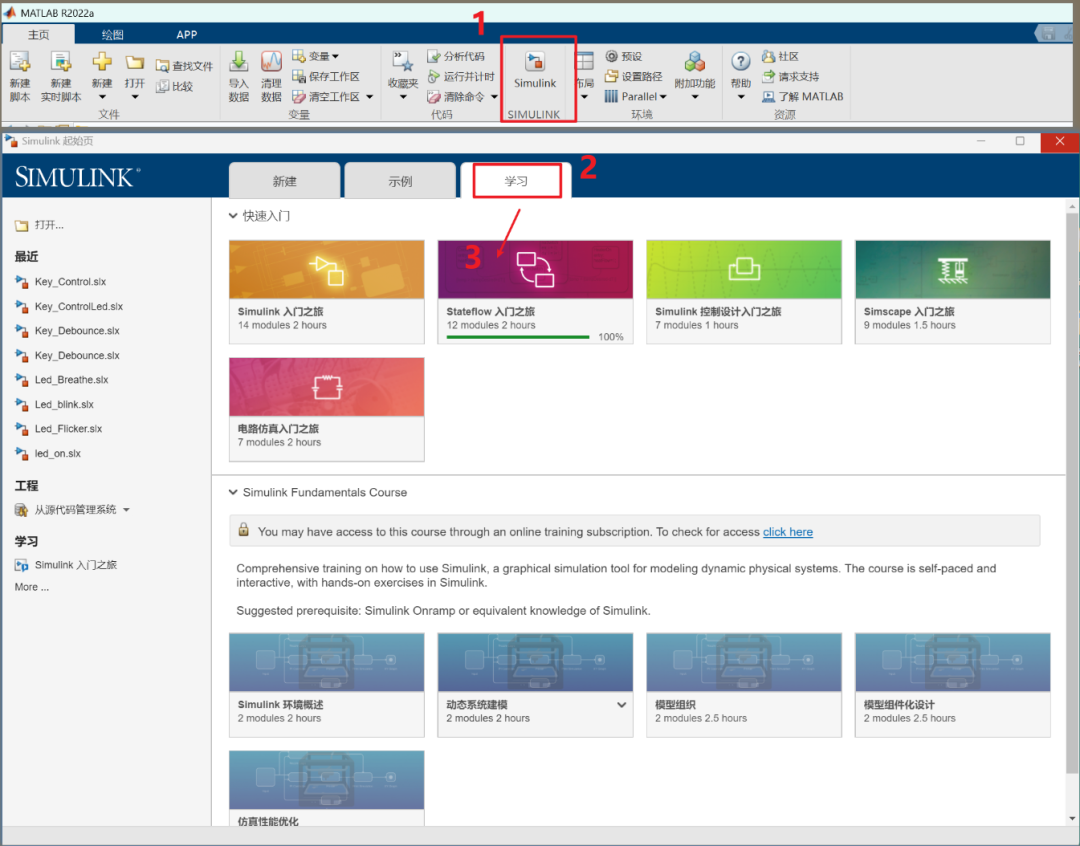
Task: Click the Stateflow course 100% progress bar
Action: tap(518, 337)
